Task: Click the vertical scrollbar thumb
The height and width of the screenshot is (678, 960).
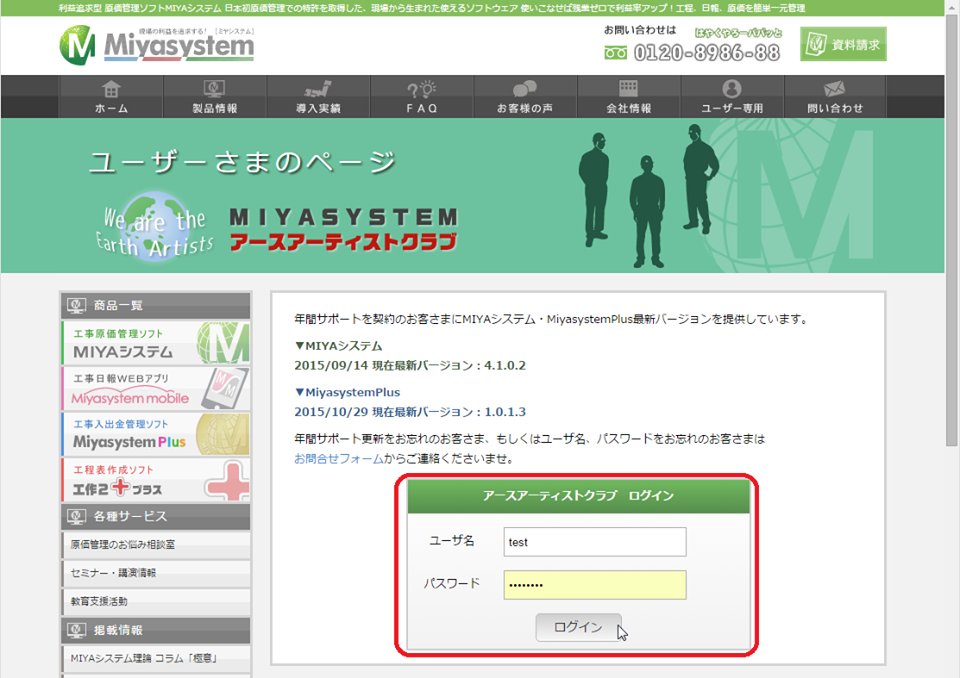Action: coord(951,230)
